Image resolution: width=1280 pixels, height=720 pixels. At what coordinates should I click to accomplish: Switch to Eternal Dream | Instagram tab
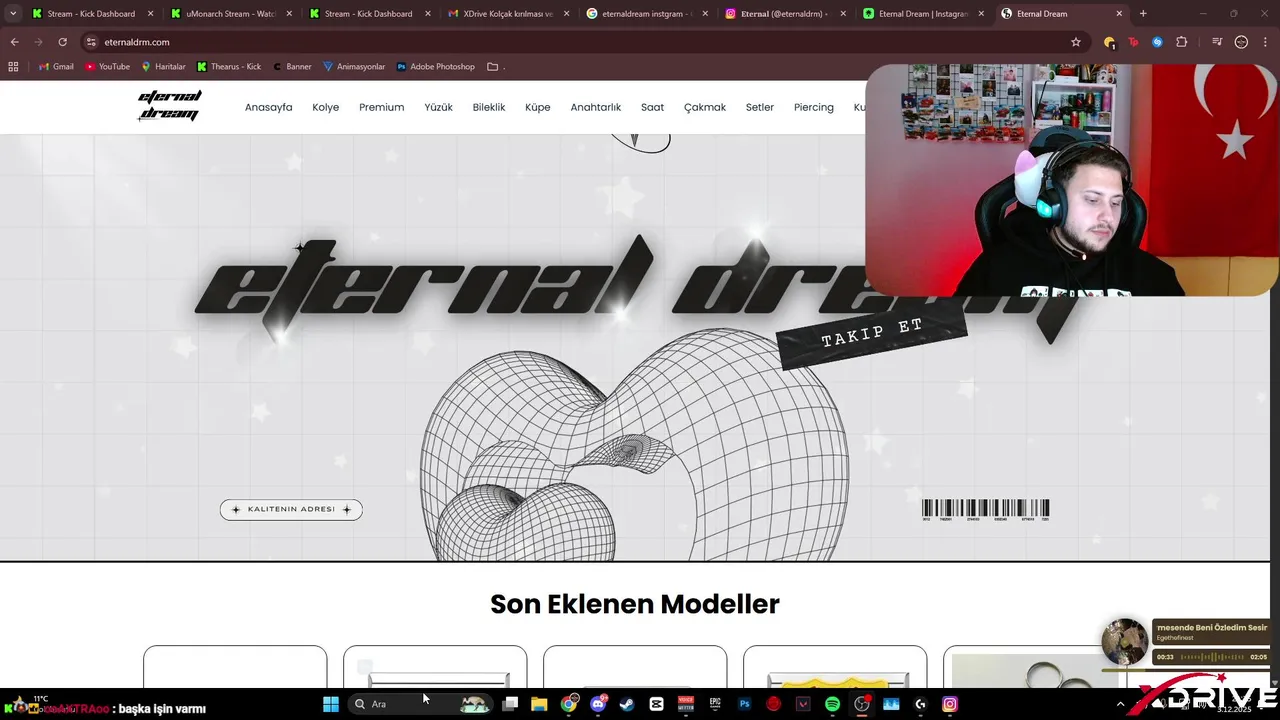(x=922, y=14)
